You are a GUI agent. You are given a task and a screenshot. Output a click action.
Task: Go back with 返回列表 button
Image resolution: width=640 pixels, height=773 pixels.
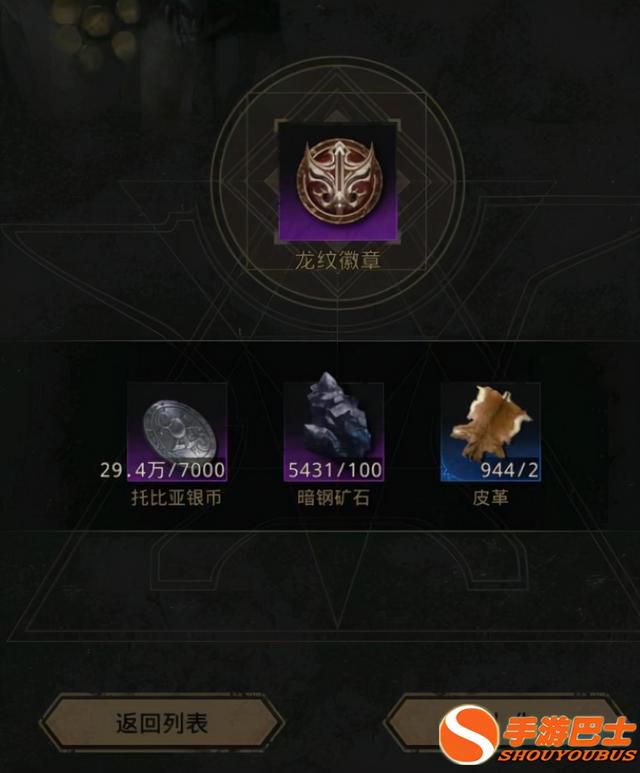(x=162, y=723)
